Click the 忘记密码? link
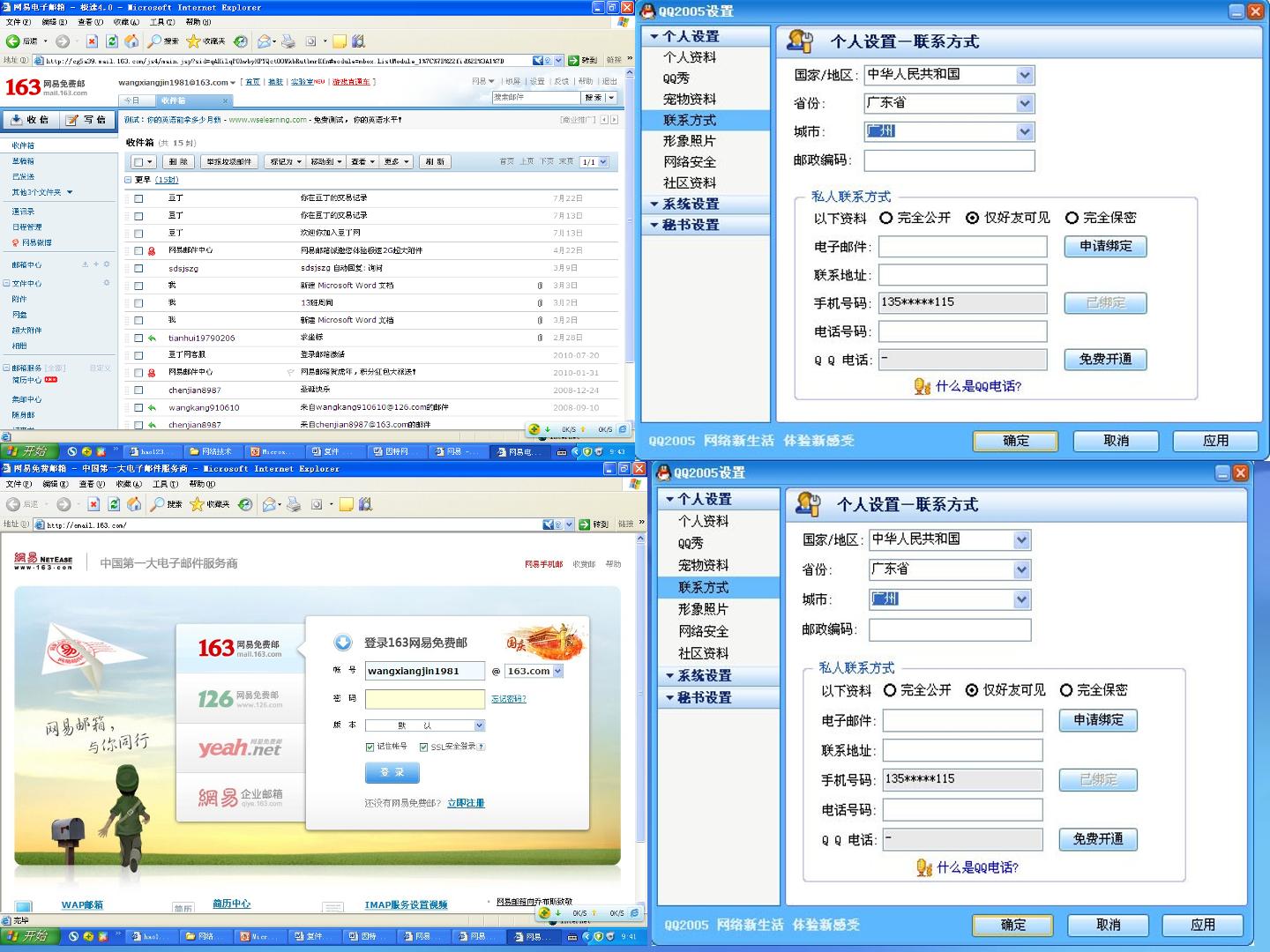 [508, 699]
